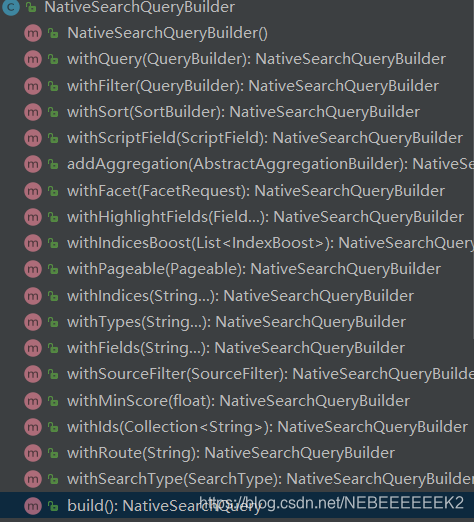Viewport: 474px width, 522px height.
Task: Click the method icon next to build()
Action: tap(33, 506)
